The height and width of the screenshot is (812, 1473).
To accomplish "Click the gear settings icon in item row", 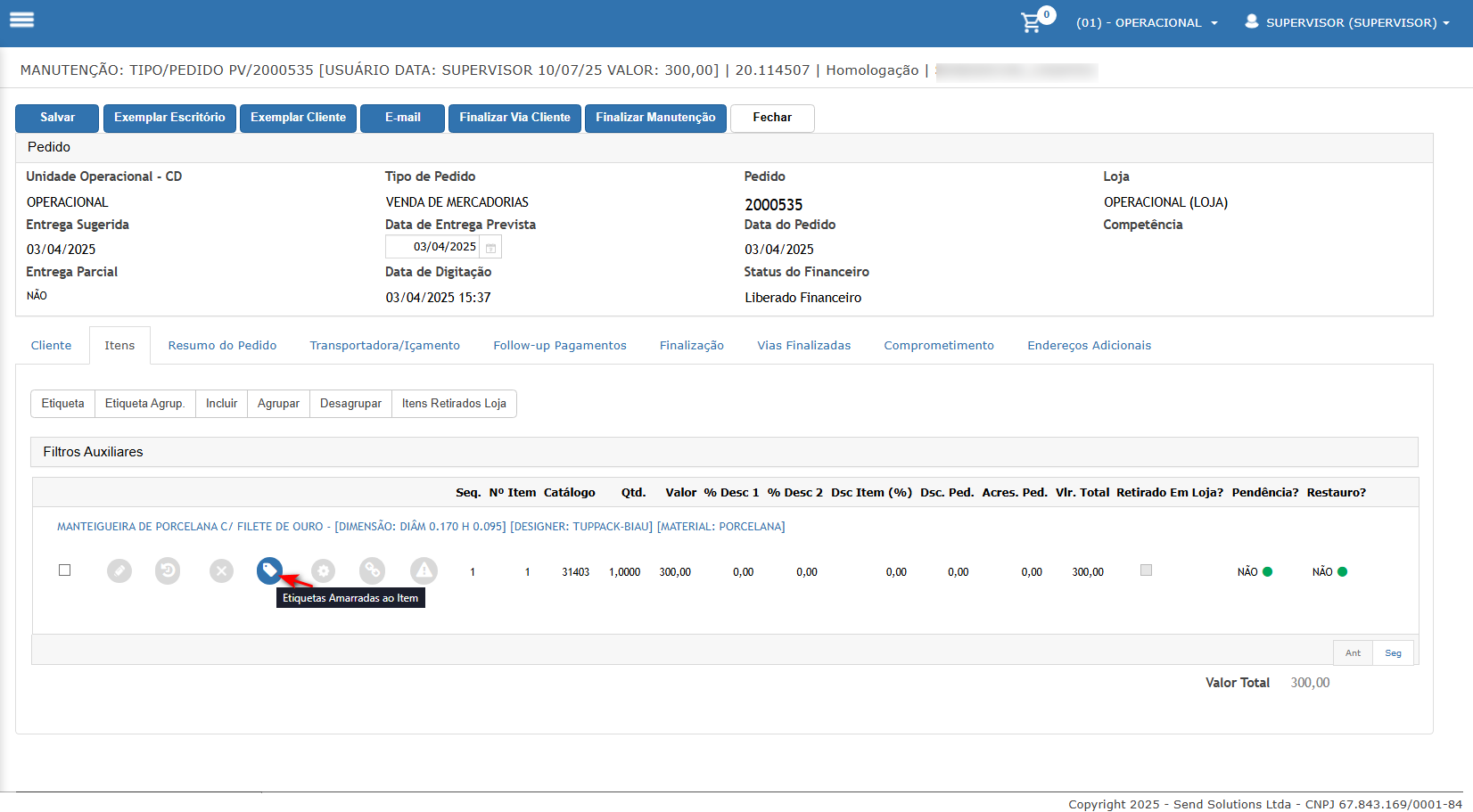I will (x=323, y=570).
